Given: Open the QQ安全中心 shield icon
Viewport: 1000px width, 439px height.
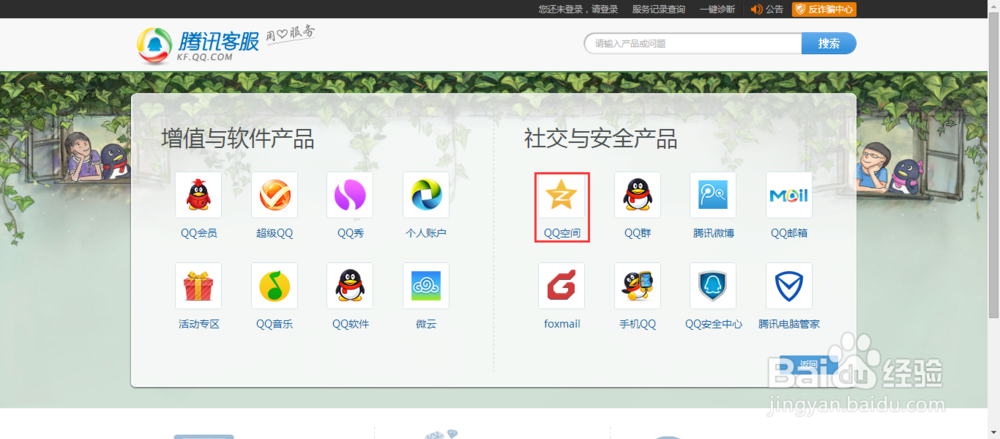Looking at the screenshot, I should click(713, 286).
